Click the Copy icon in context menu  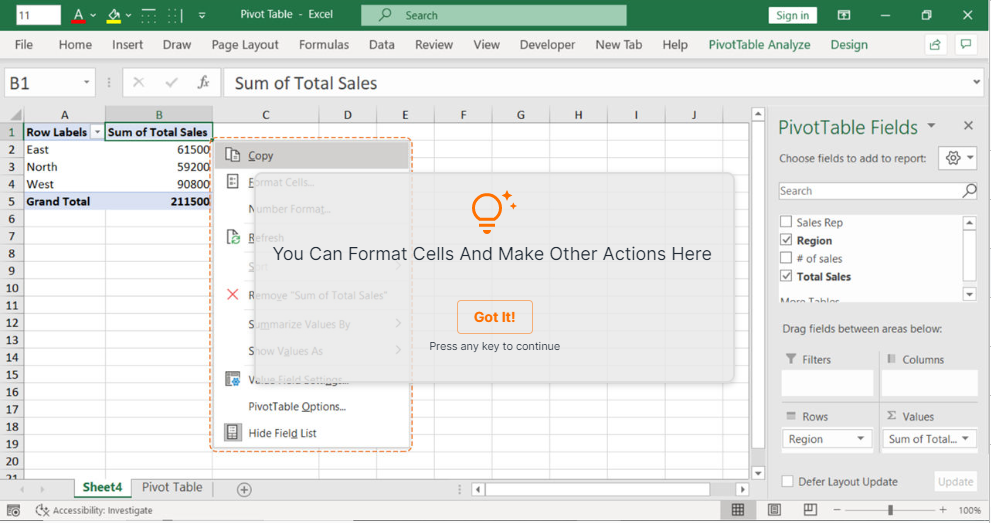[x=233, y=155]
